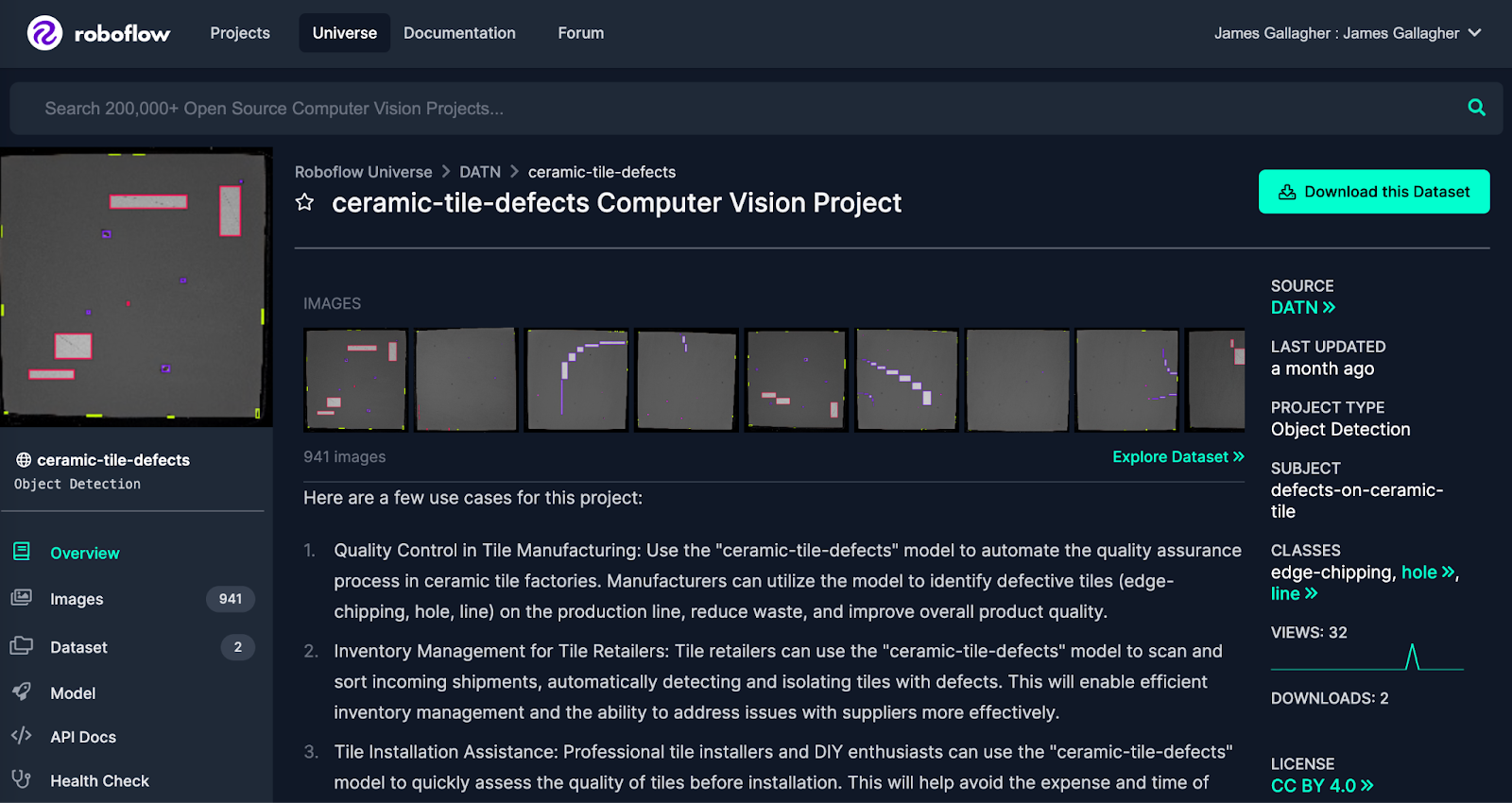This screenshot has height=803, width=1512.
Task: Focus the project search field
Action: pyautogui.click(x=737, y=109)
